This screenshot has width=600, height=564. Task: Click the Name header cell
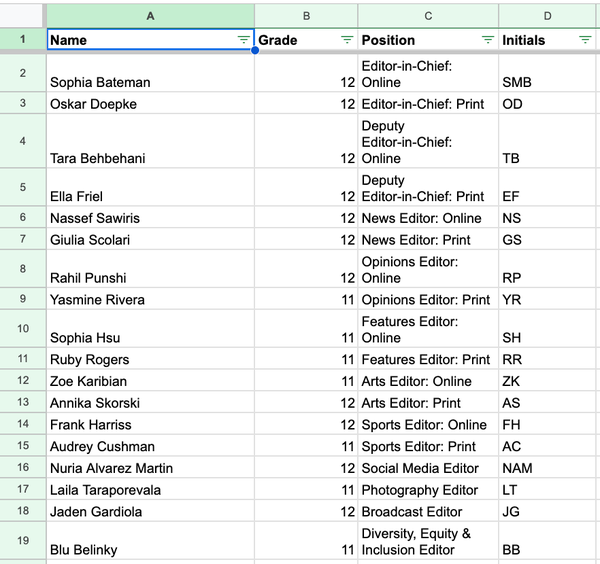140,40
